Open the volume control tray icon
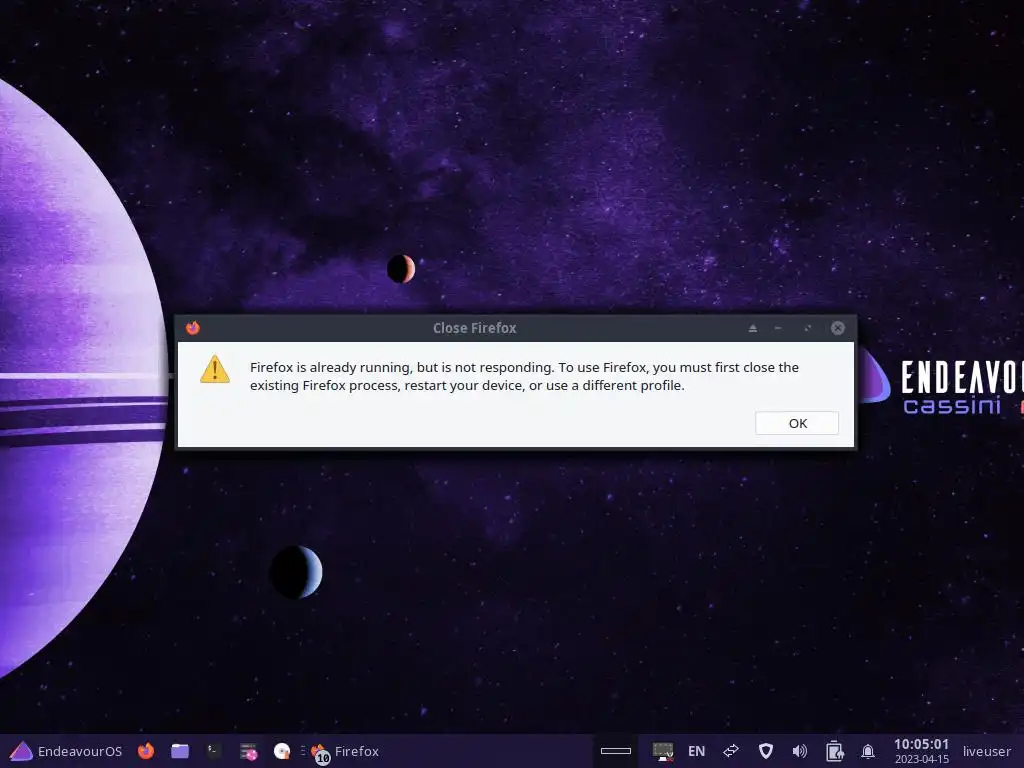 [x=799, y=751]
